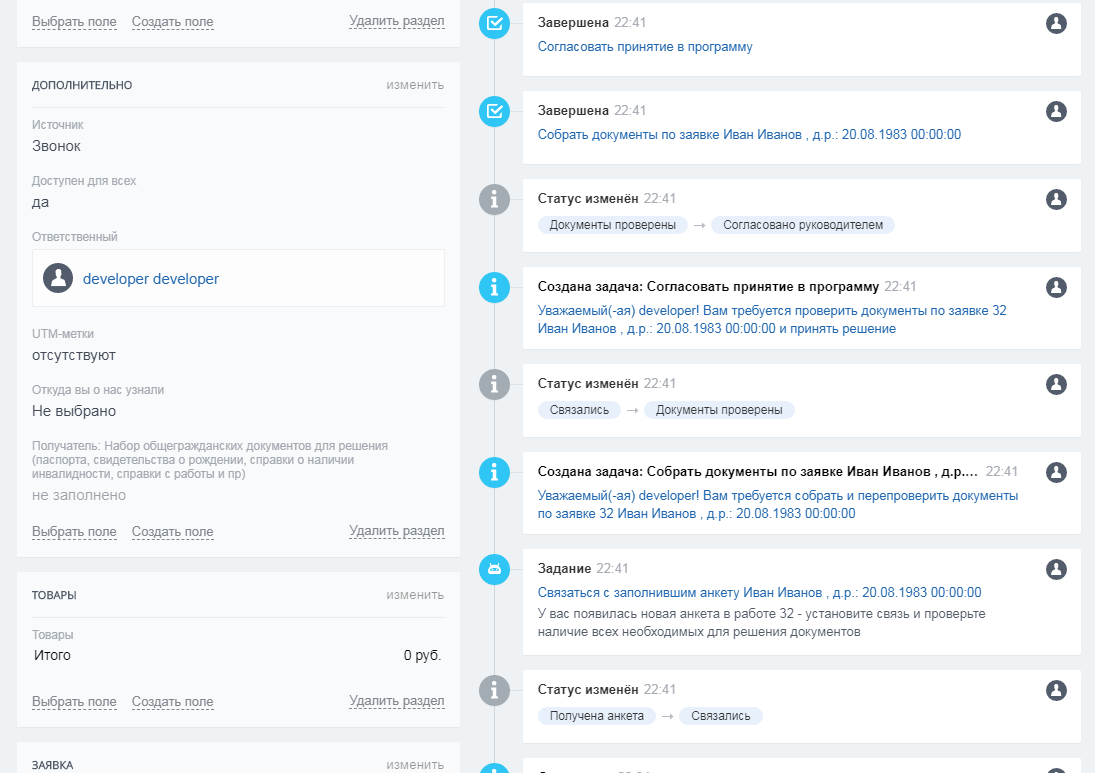The image size is (1095, 773).
Task: Click the avatar icon beside 'developer developer'
Action: [59, 279]
